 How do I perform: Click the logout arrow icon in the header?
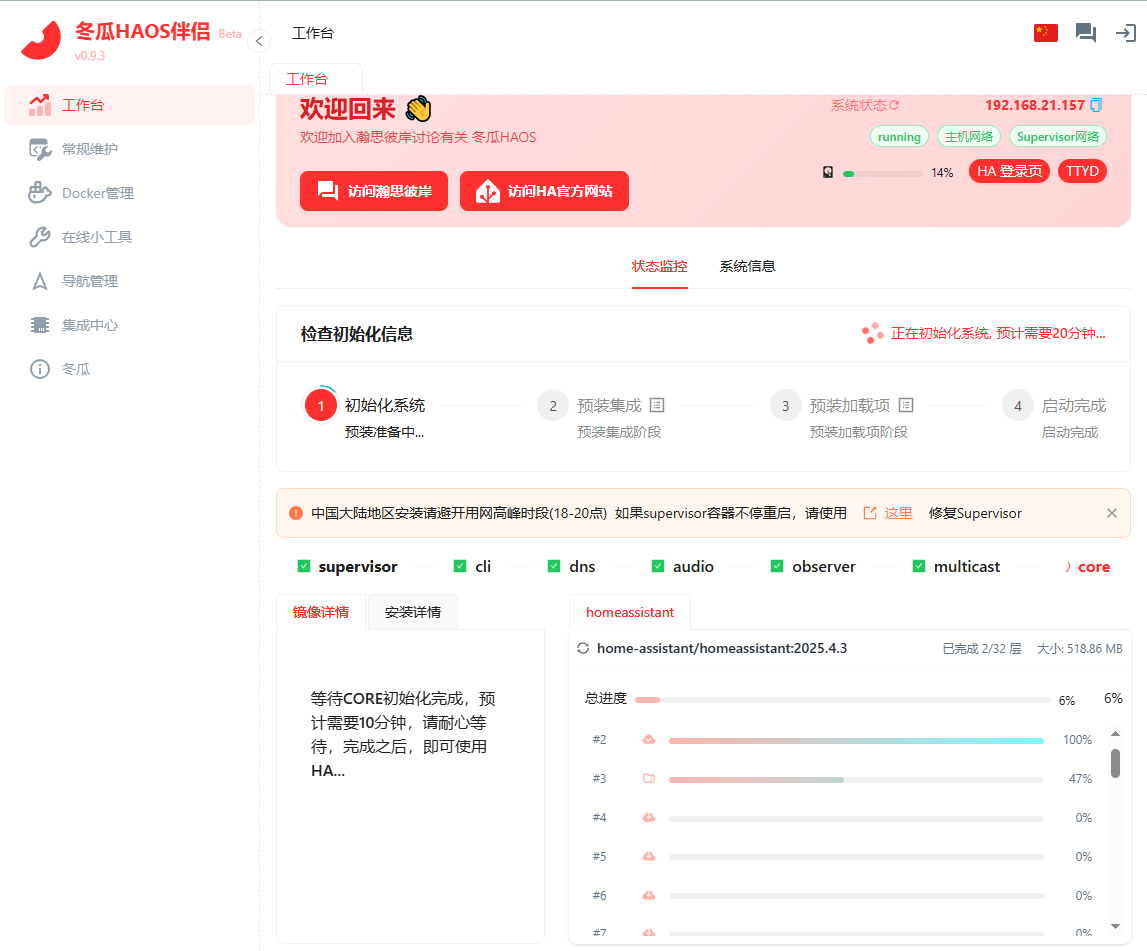click(1125, 33)
